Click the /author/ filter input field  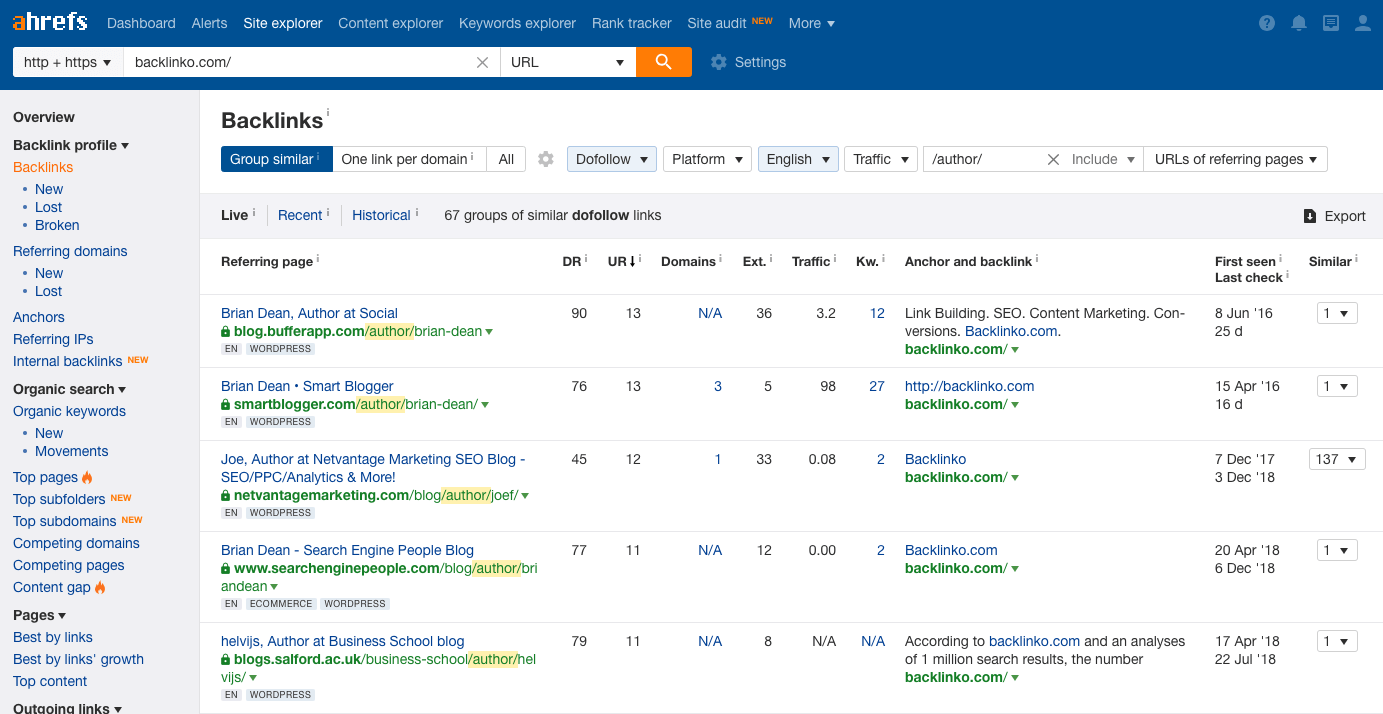[984, 159]
